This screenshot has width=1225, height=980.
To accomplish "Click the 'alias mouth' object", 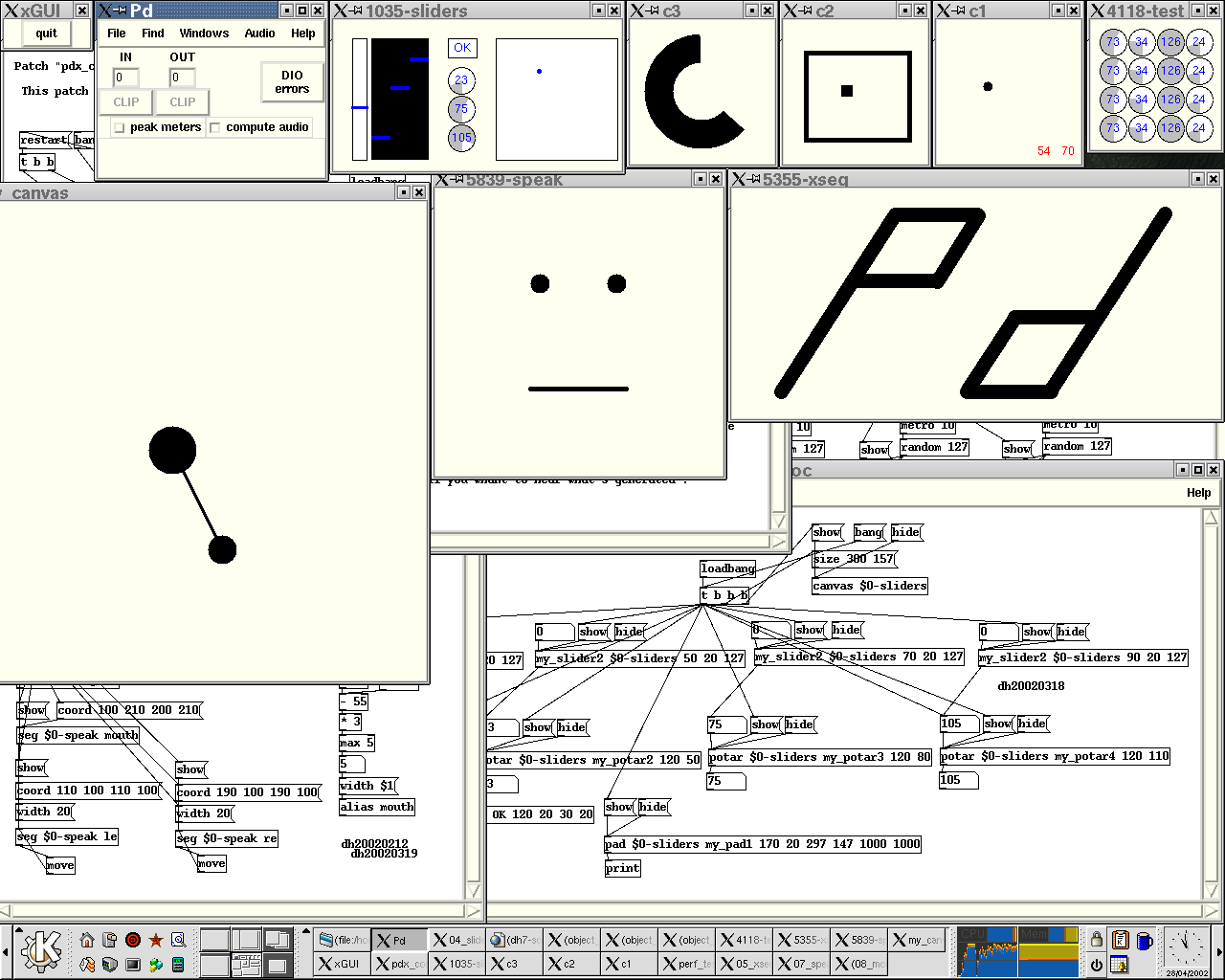I will (x=377, y=807).
